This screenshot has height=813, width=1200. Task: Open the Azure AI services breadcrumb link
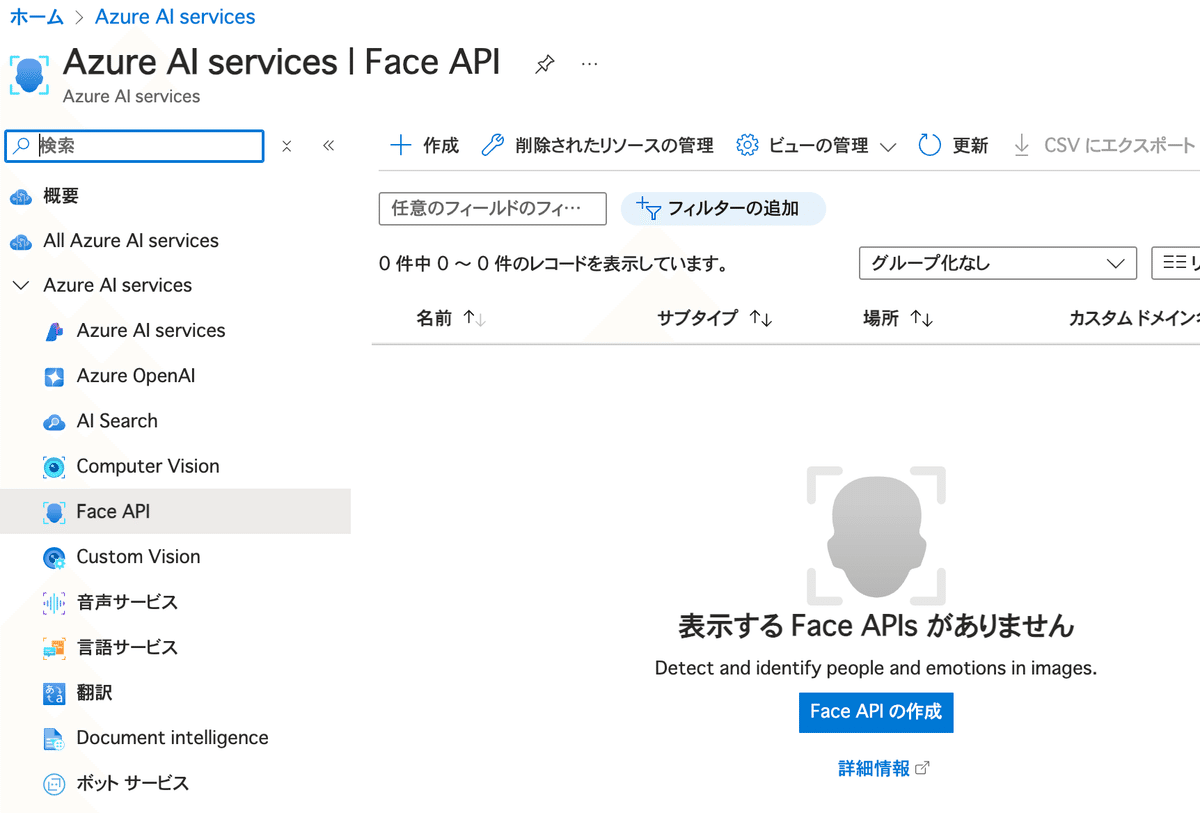175,17
